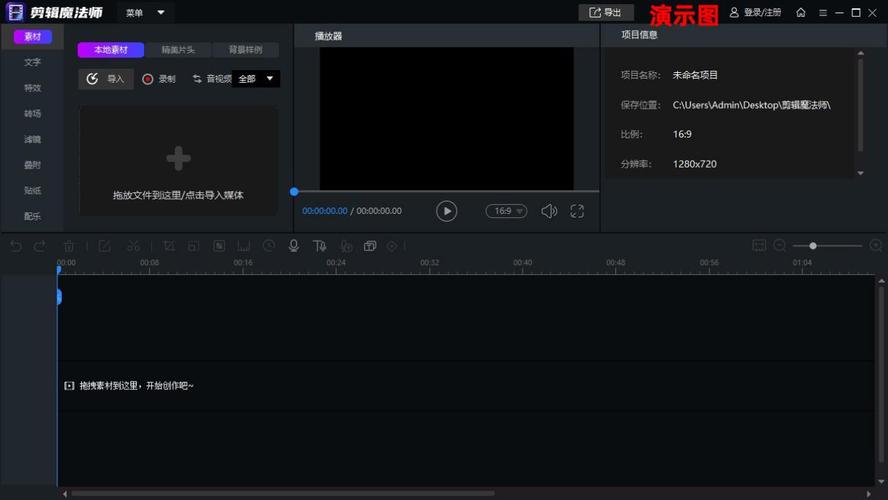Viewport: 888px width, 500px height.
Task: Click the 00:48 mark on the timeline ruler
Action: point(616,263)
